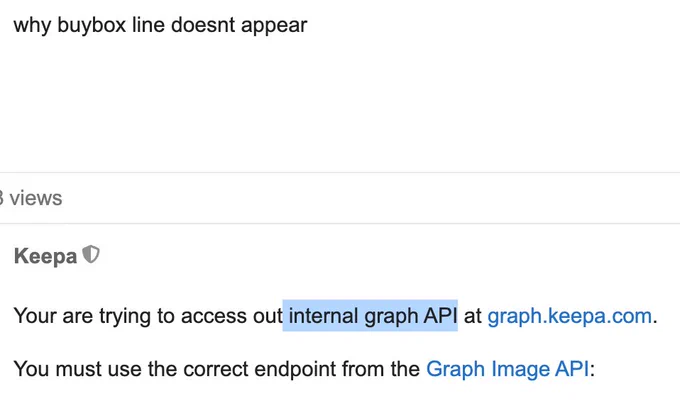The image size is (680, 401).
Task: Click the period after graph.keepa.com
Action: tap(655, 321)
